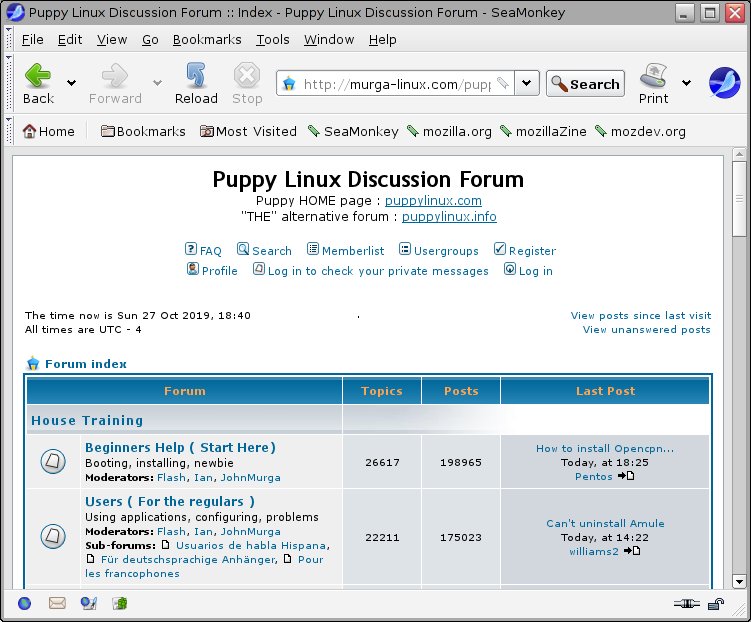The image size is (751, 622).
Task: Click the Memberlist icon
Action: [x=313, y=249]
